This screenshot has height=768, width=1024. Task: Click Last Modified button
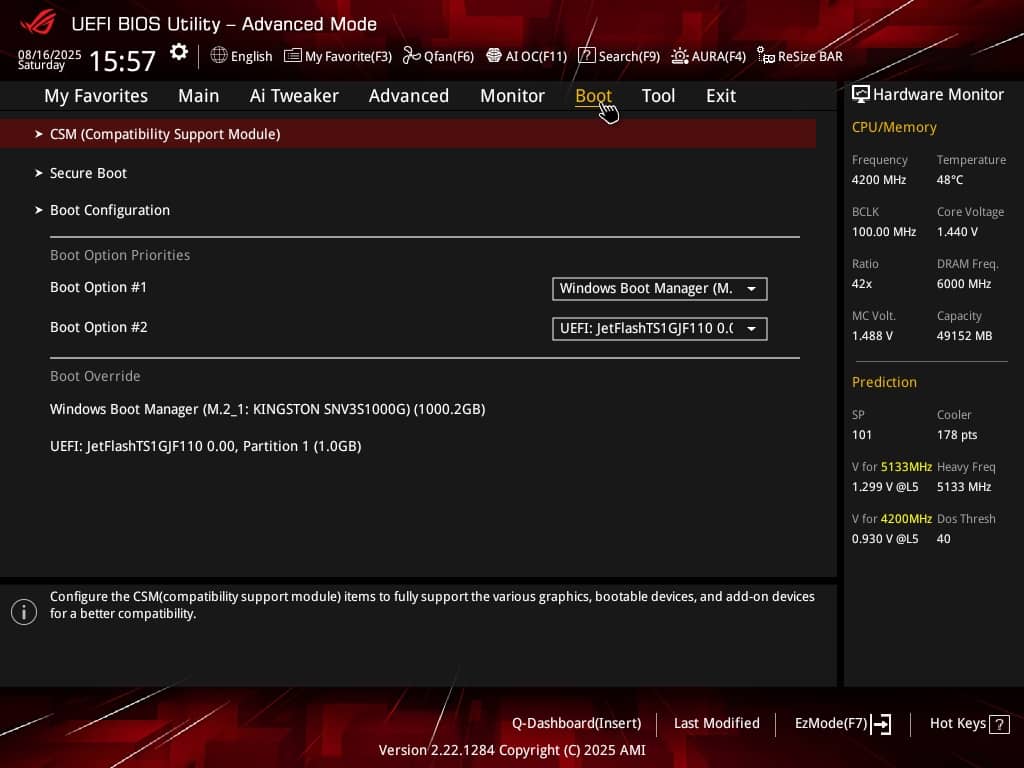point(716,724)
